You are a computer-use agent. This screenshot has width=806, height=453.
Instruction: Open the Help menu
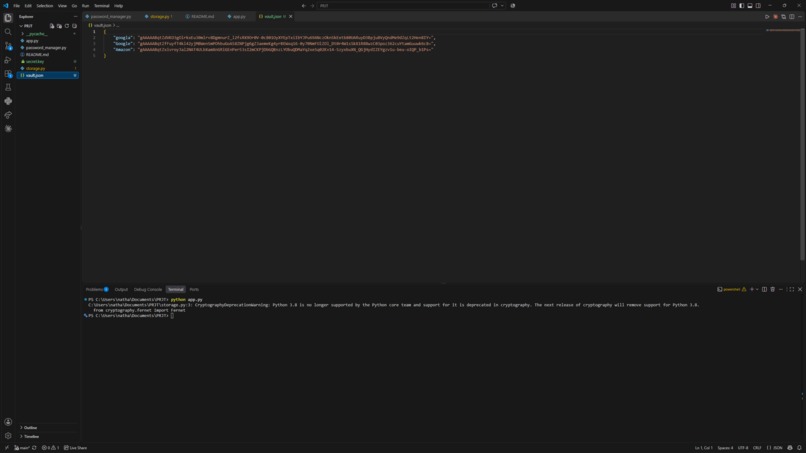coord(118,6)
